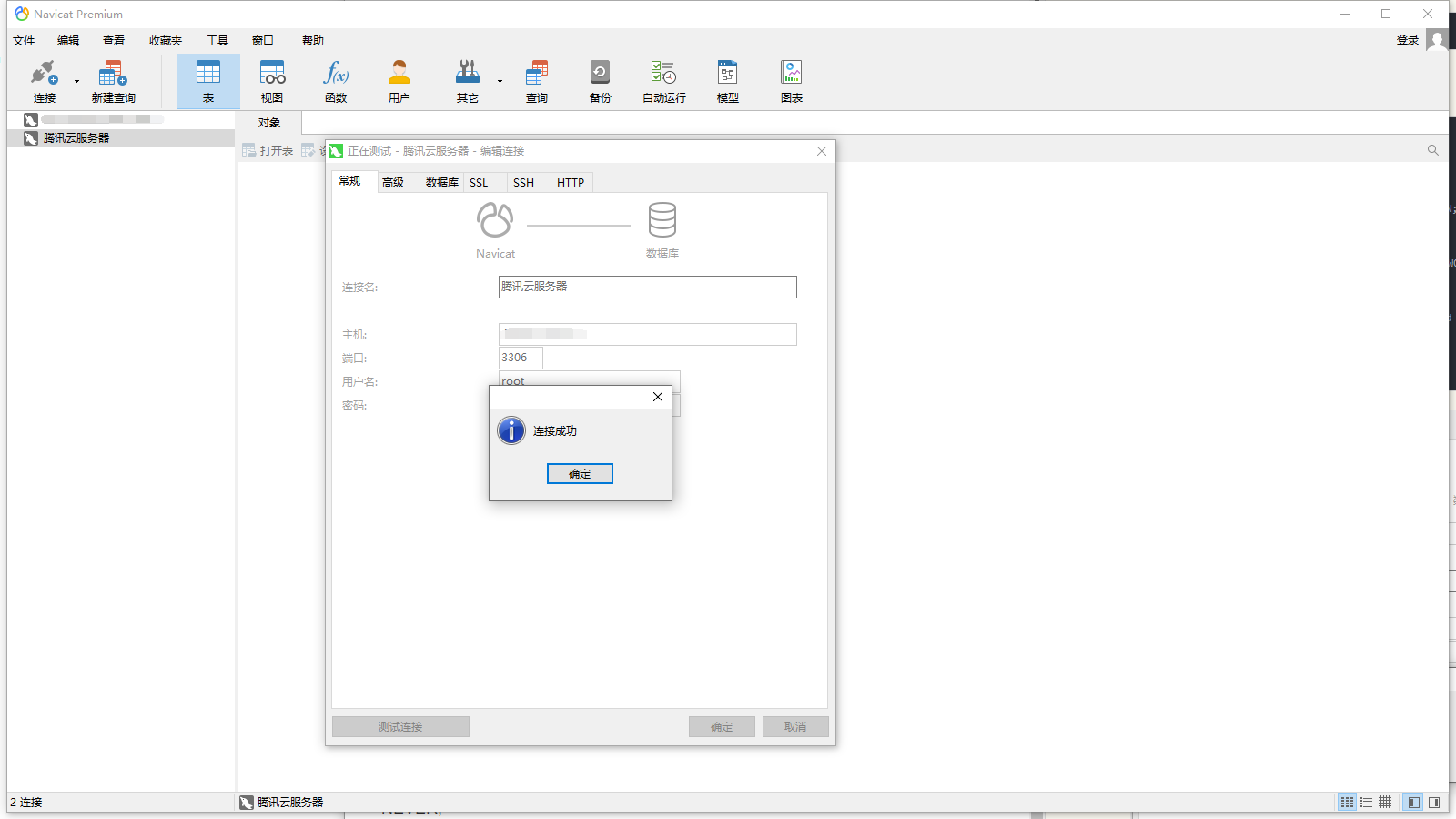Select the 图表 (Charts) toolbar icon
This screenshot has width=1456, height=819.
(792, 81)
